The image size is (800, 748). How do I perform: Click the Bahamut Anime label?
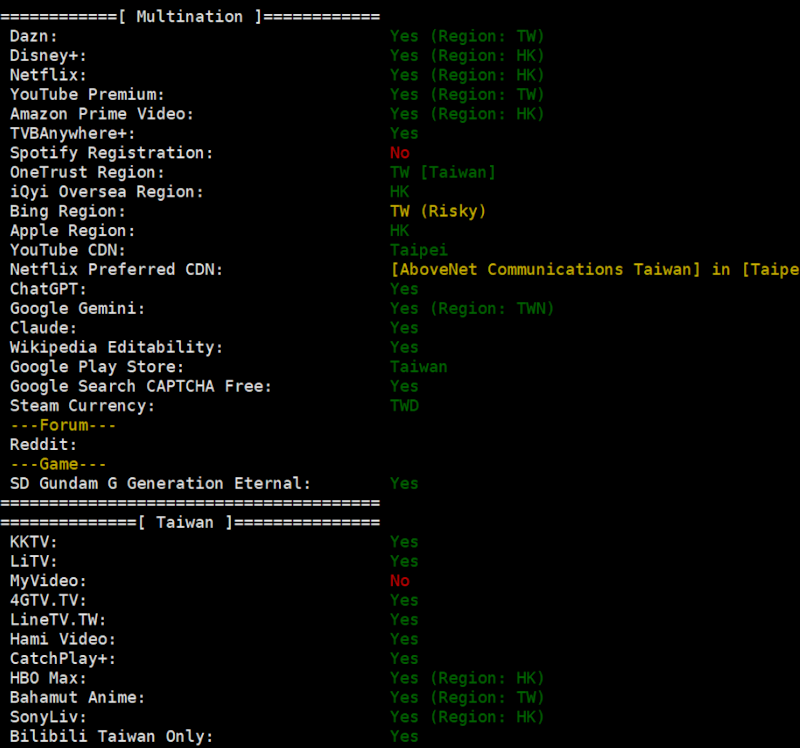point(78,697)
